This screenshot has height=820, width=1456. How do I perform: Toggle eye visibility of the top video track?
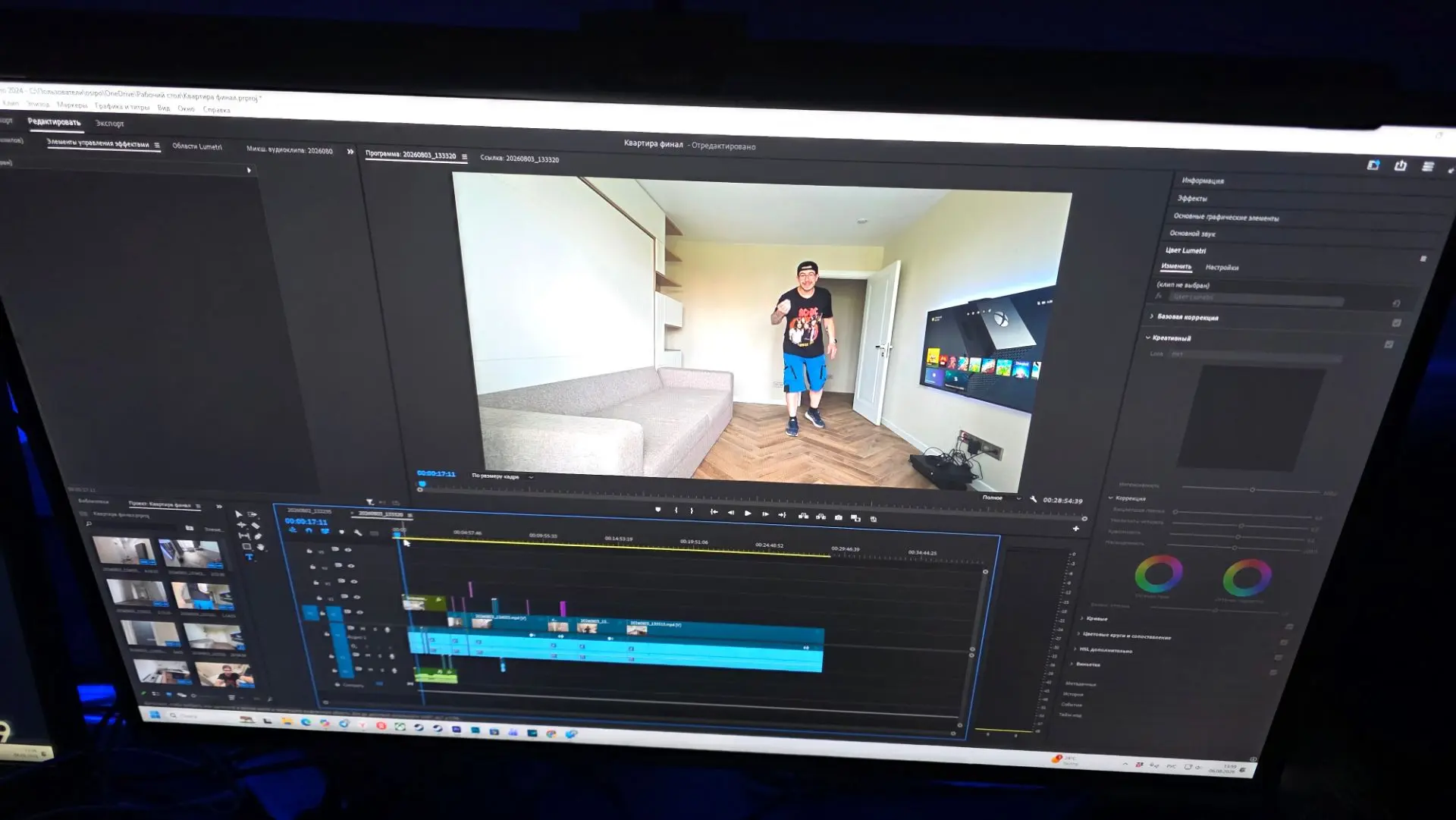pyautogui.click(x=347, y=550)
